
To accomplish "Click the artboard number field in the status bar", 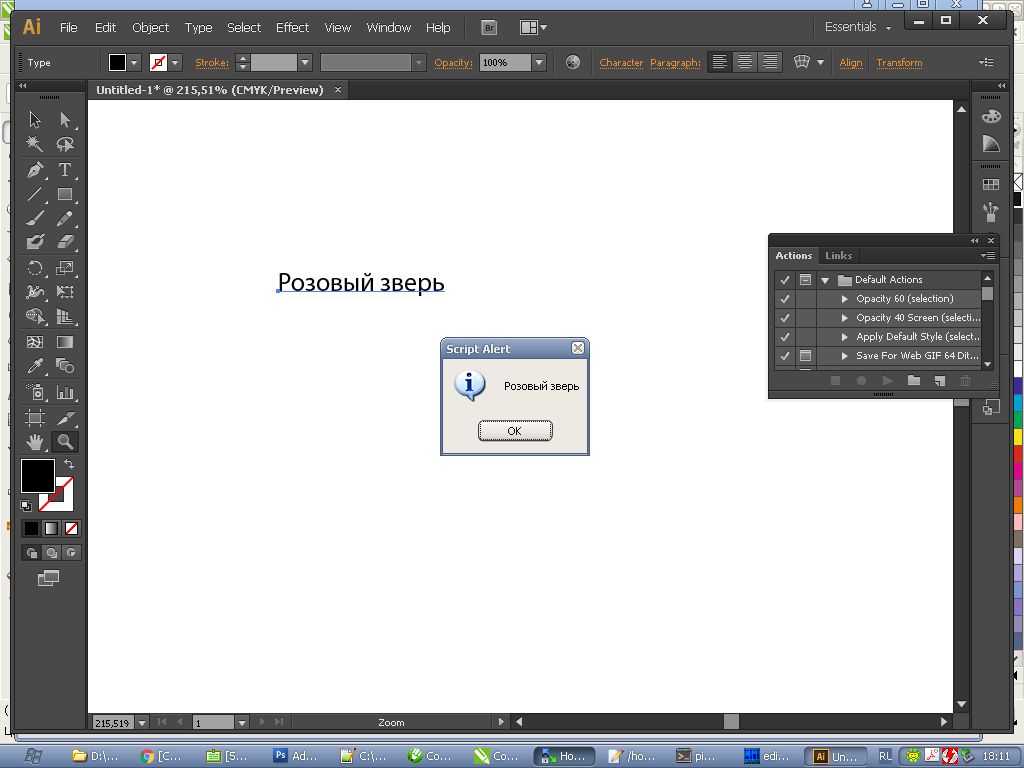I will point(213,723).
